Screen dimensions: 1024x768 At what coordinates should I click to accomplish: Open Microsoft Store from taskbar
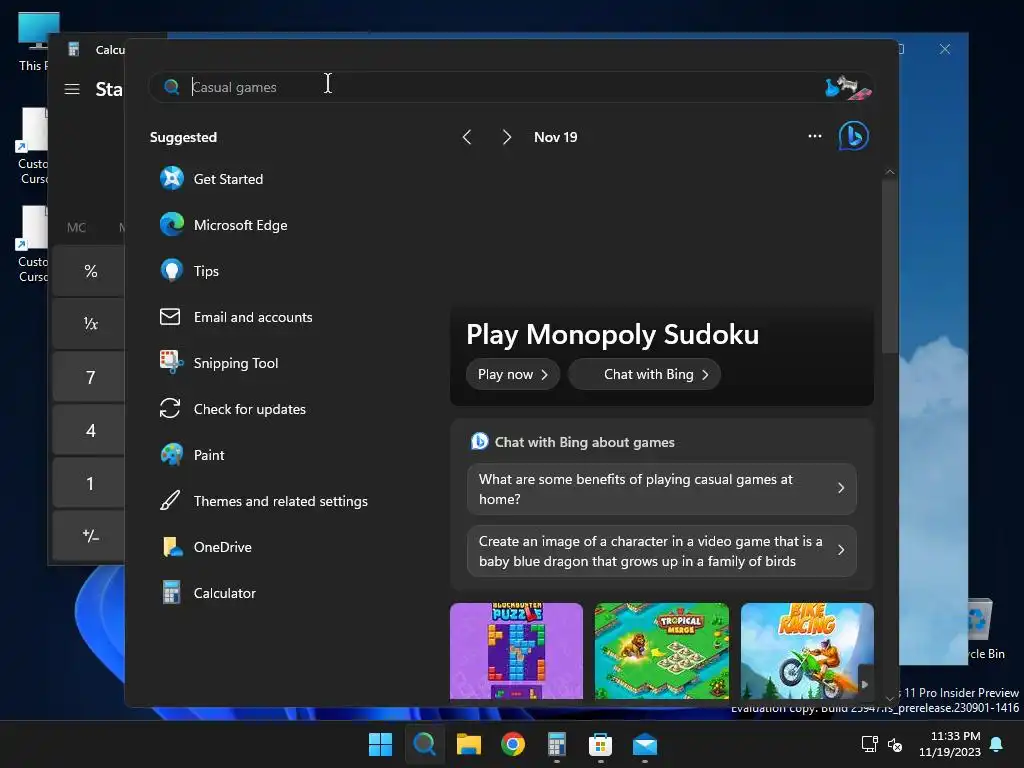[x=600, y=744]
